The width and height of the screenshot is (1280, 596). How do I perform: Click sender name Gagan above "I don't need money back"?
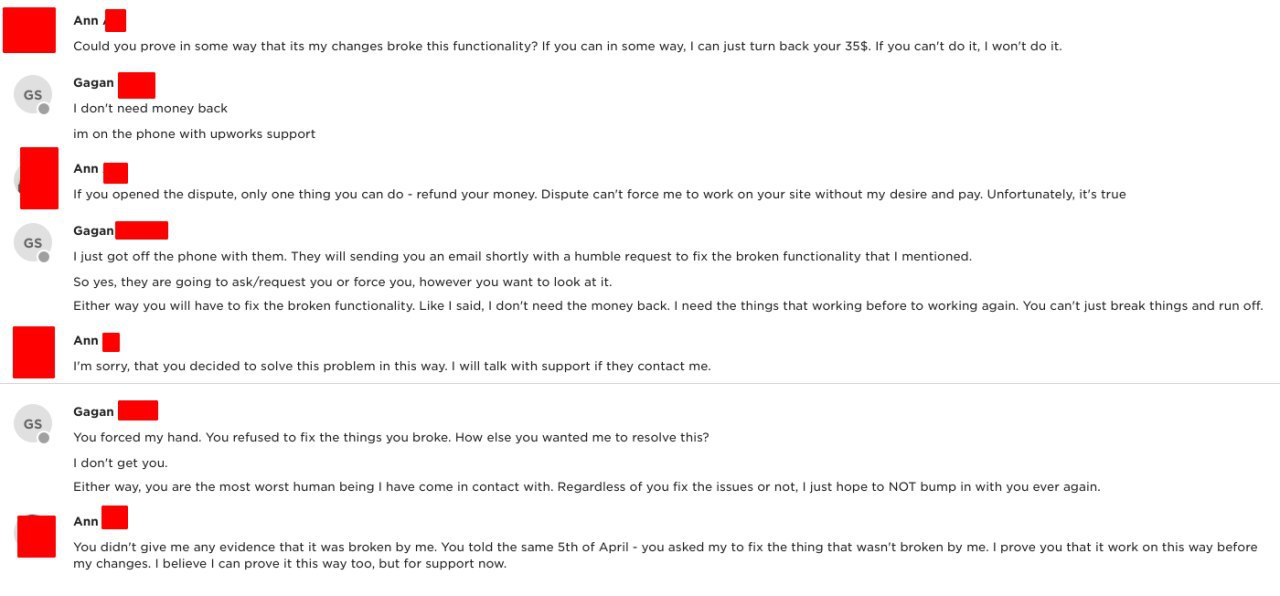pyautogui.click(x=94, y=83)
